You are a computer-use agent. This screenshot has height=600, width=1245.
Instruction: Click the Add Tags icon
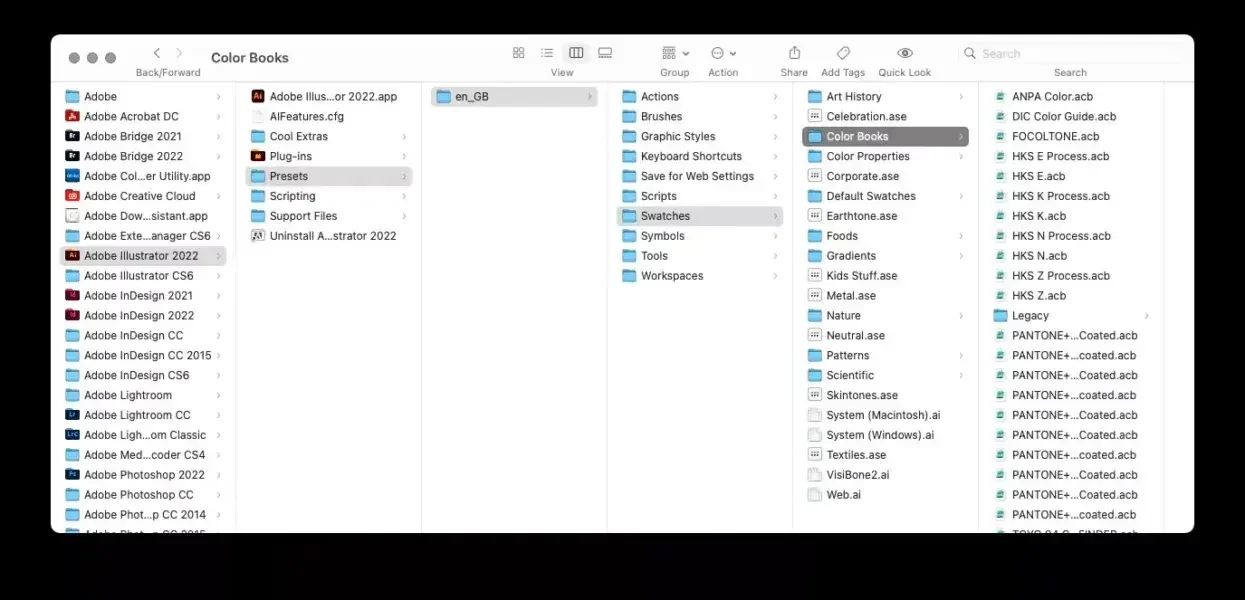843,53
